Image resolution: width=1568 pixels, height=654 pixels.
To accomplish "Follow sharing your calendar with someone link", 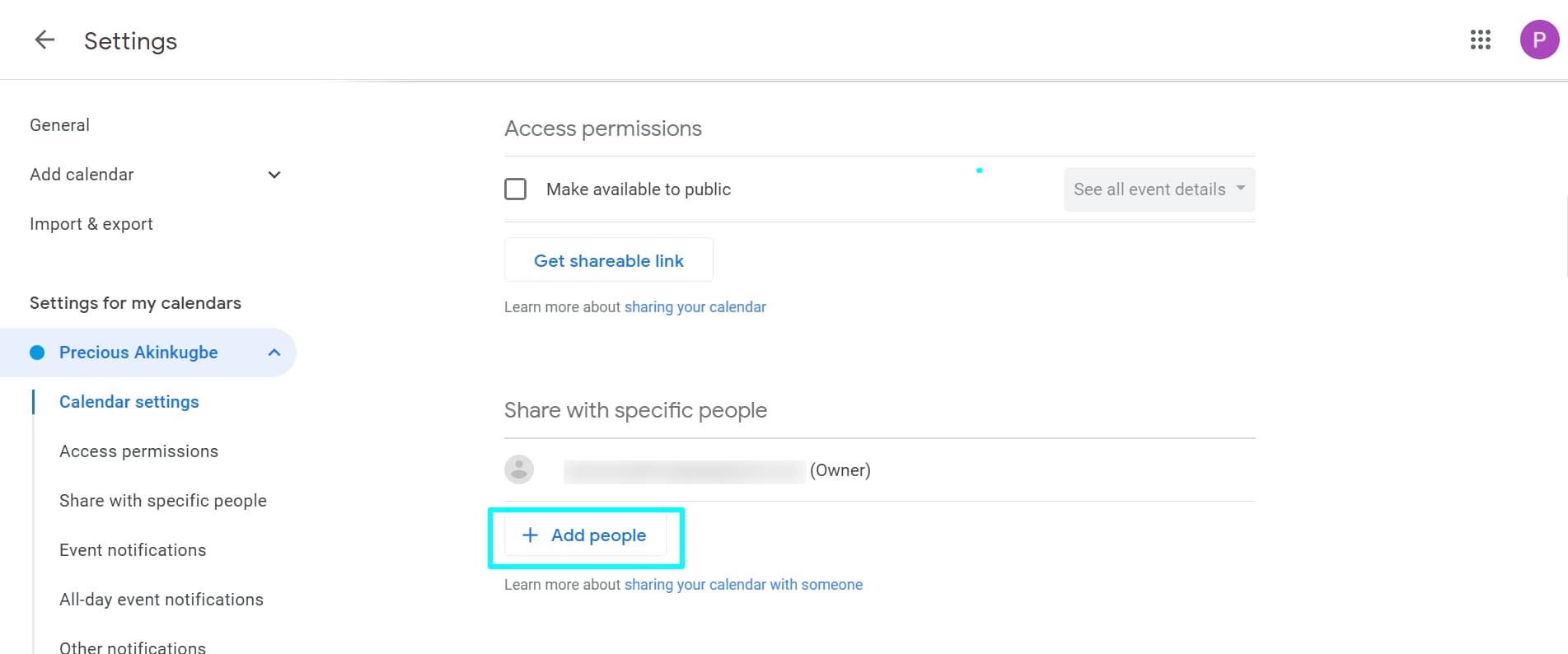I will coord(743,585).
